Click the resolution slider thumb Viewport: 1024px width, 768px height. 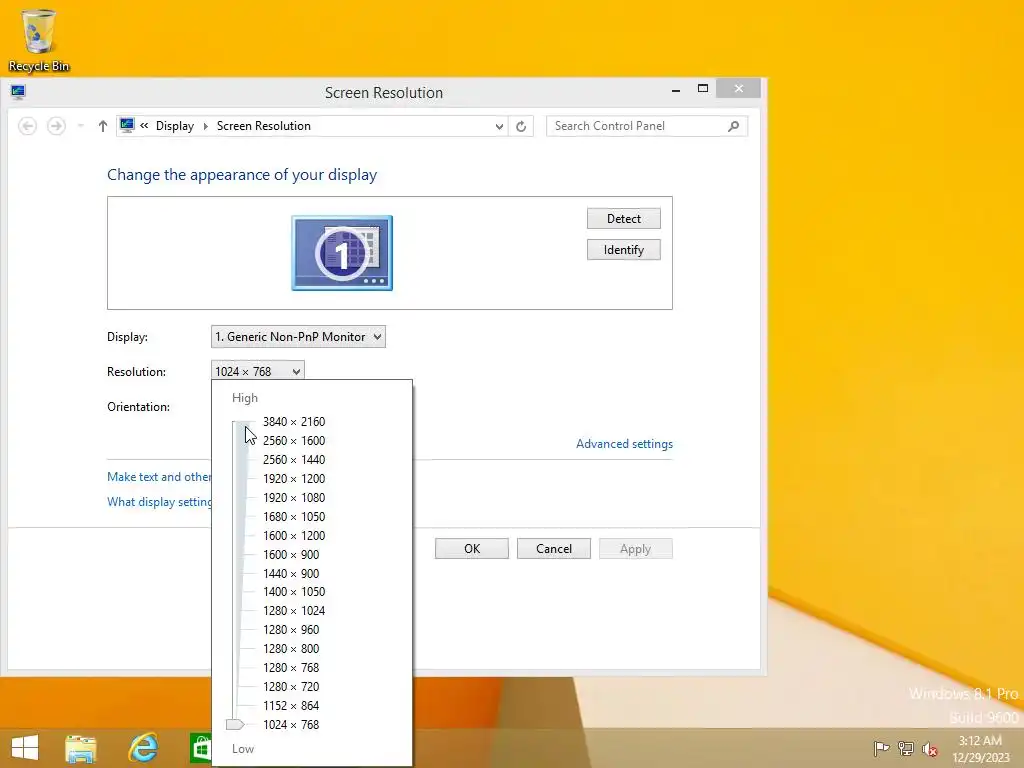(234, 724)
